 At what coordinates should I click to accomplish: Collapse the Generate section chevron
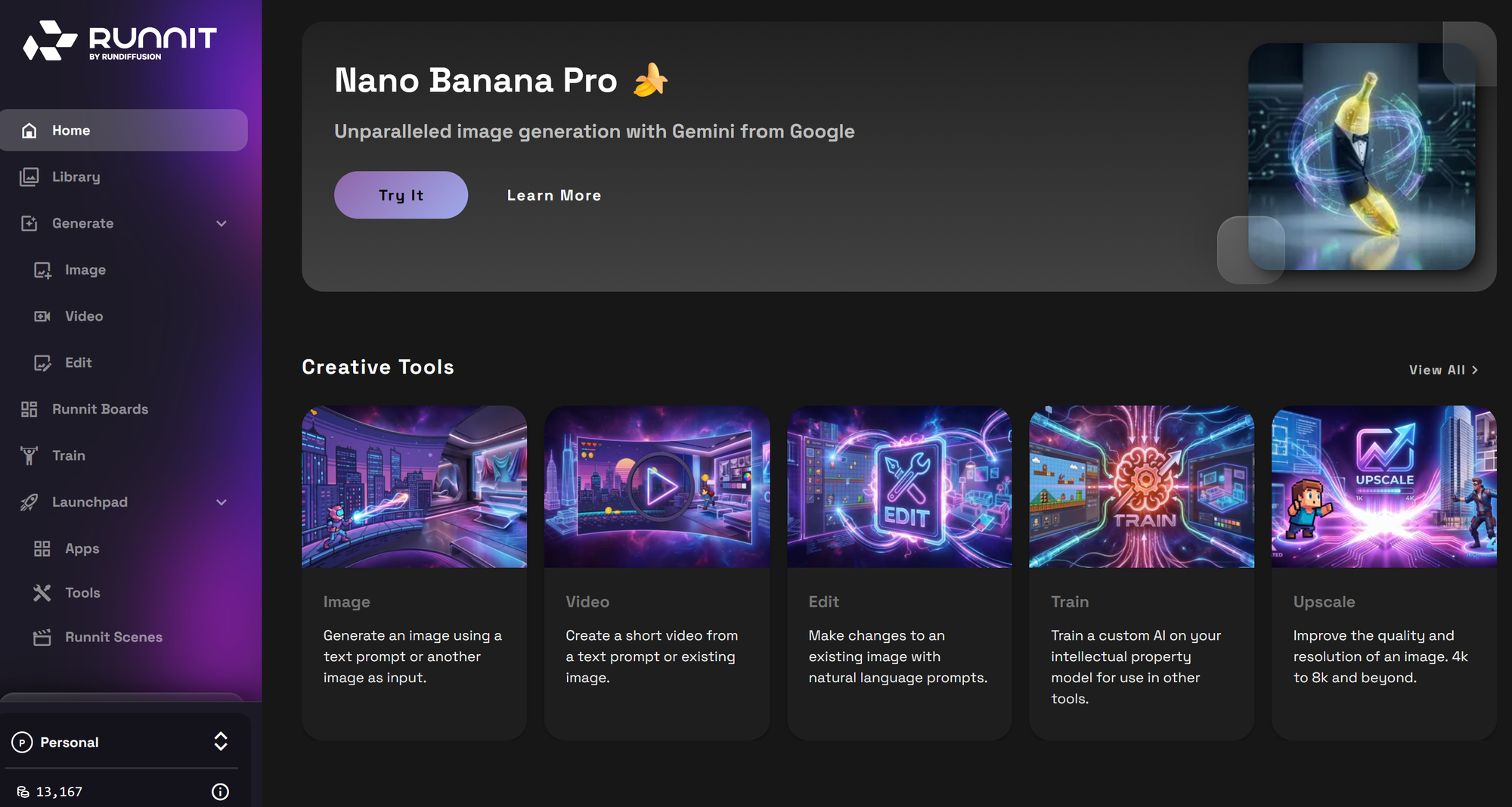click(x=222, y=224)
